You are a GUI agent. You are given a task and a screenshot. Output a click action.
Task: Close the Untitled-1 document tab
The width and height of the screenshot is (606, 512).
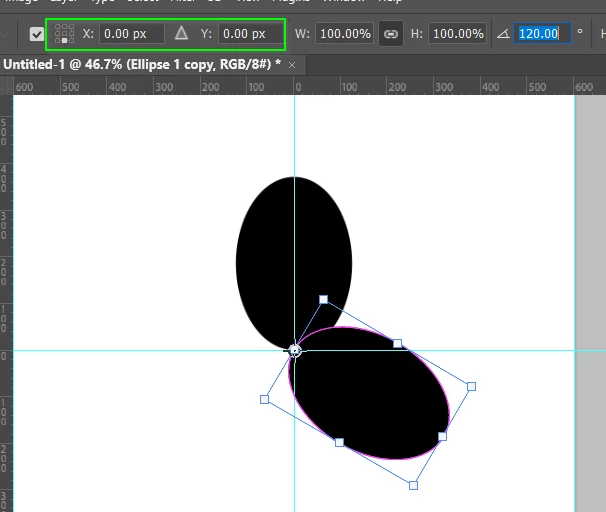pos(292,65)
